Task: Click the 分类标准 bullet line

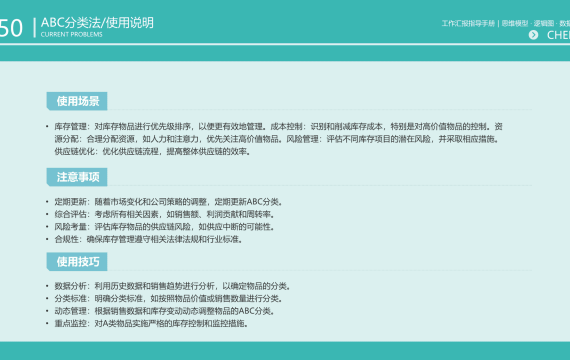Action: 169,299
